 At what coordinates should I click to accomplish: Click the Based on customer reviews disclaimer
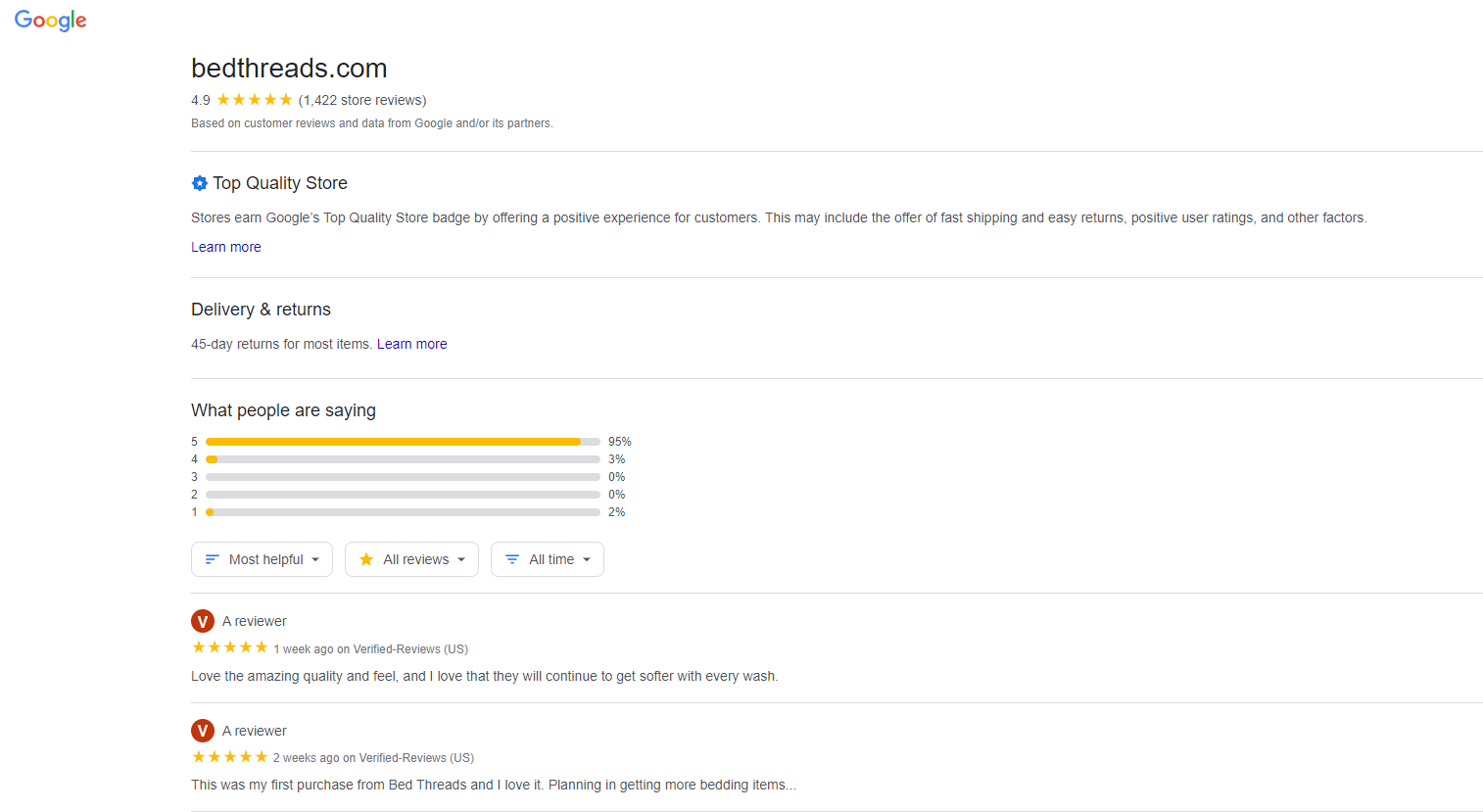tap(372, 123)
